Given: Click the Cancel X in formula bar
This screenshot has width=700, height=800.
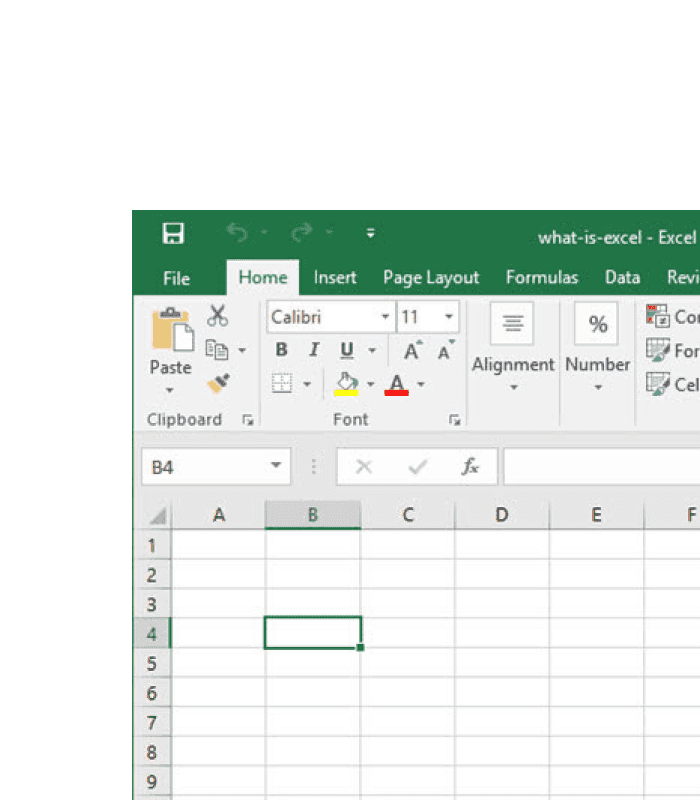Looking at the screenshot, I should 364,466.
